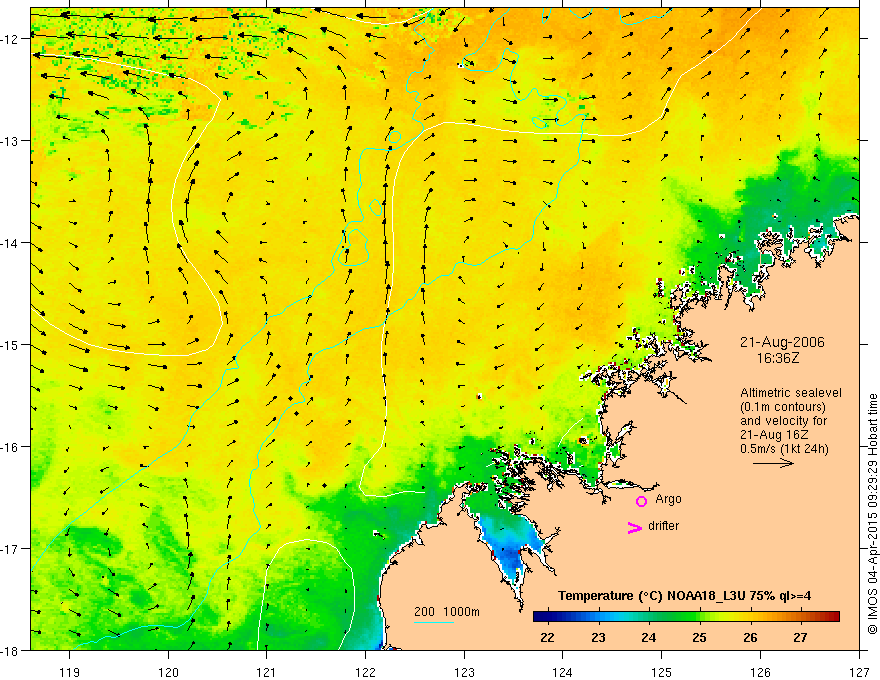Click the colorbar tick label 25
Viewport: 880px width, 680px height.
pos(699,637)
